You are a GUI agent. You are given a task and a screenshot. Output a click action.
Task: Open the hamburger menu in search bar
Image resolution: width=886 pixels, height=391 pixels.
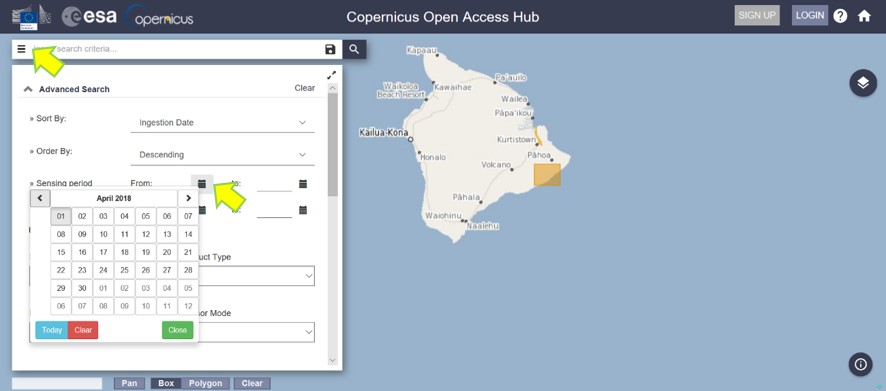[x=21, y=49]
